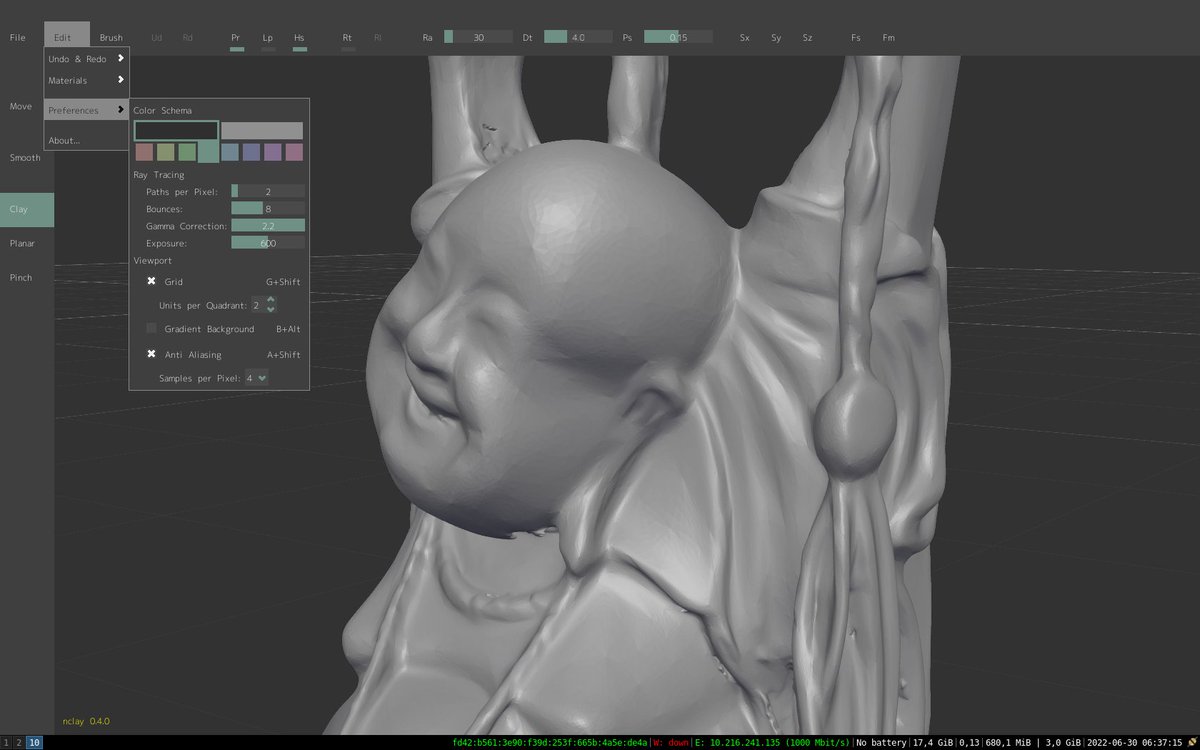Toggle the Fs flatten option

(855, 37)
